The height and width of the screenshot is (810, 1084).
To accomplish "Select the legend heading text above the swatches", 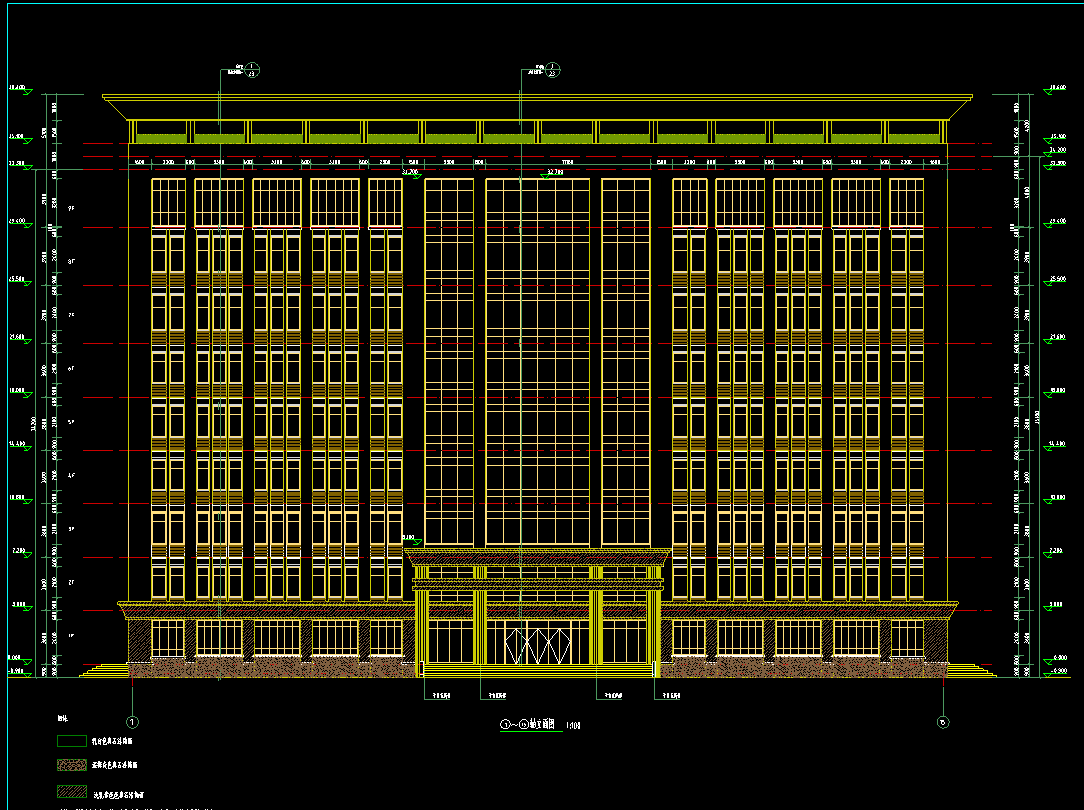I will pos(62,719).
